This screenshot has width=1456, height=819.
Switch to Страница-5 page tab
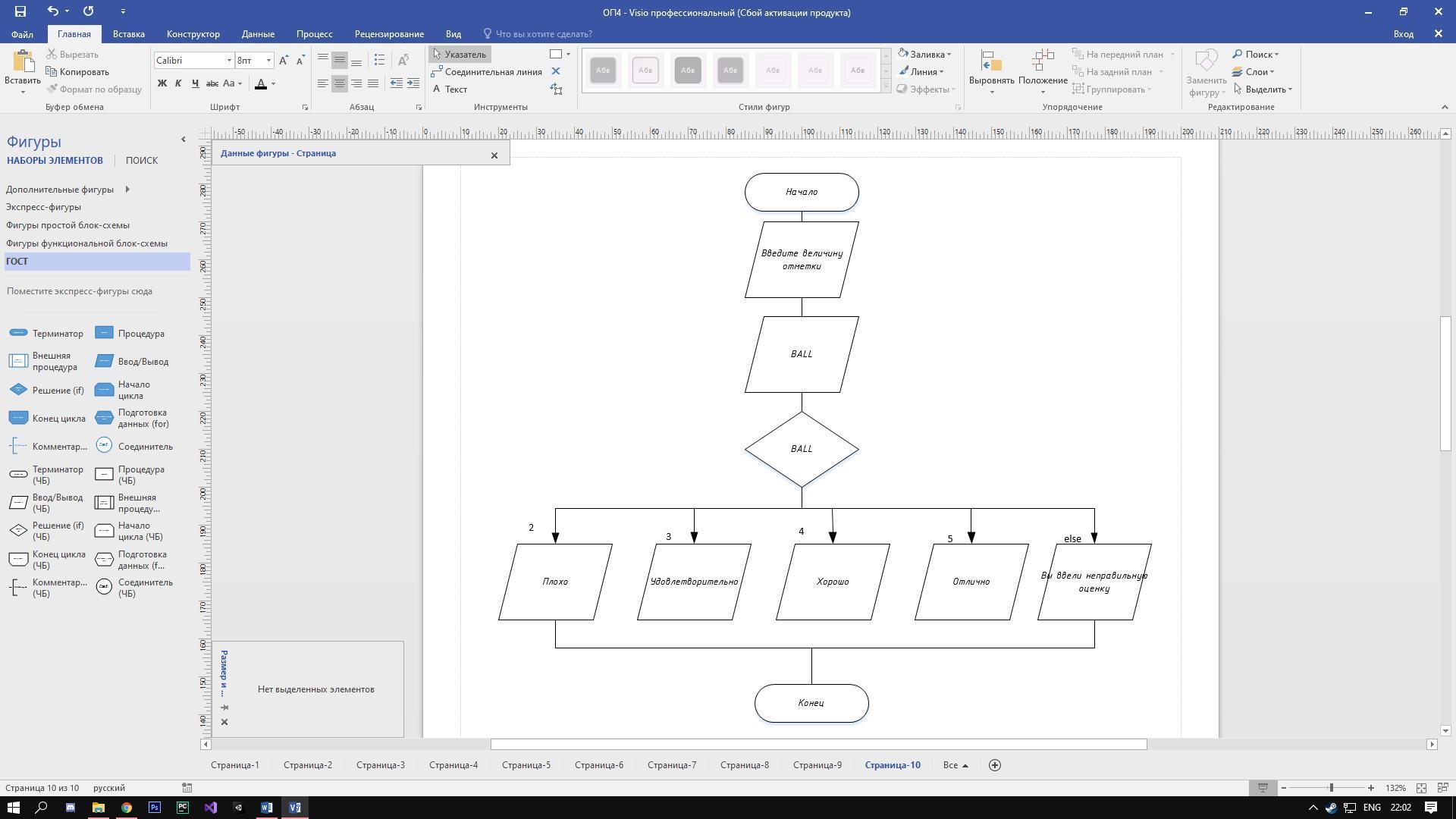(x=526, y=765)
